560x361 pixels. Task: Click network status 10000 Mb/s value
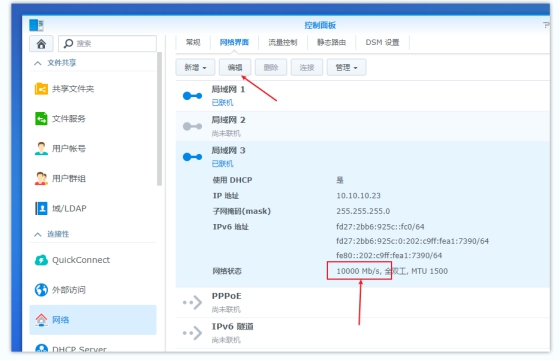[358, 271]
